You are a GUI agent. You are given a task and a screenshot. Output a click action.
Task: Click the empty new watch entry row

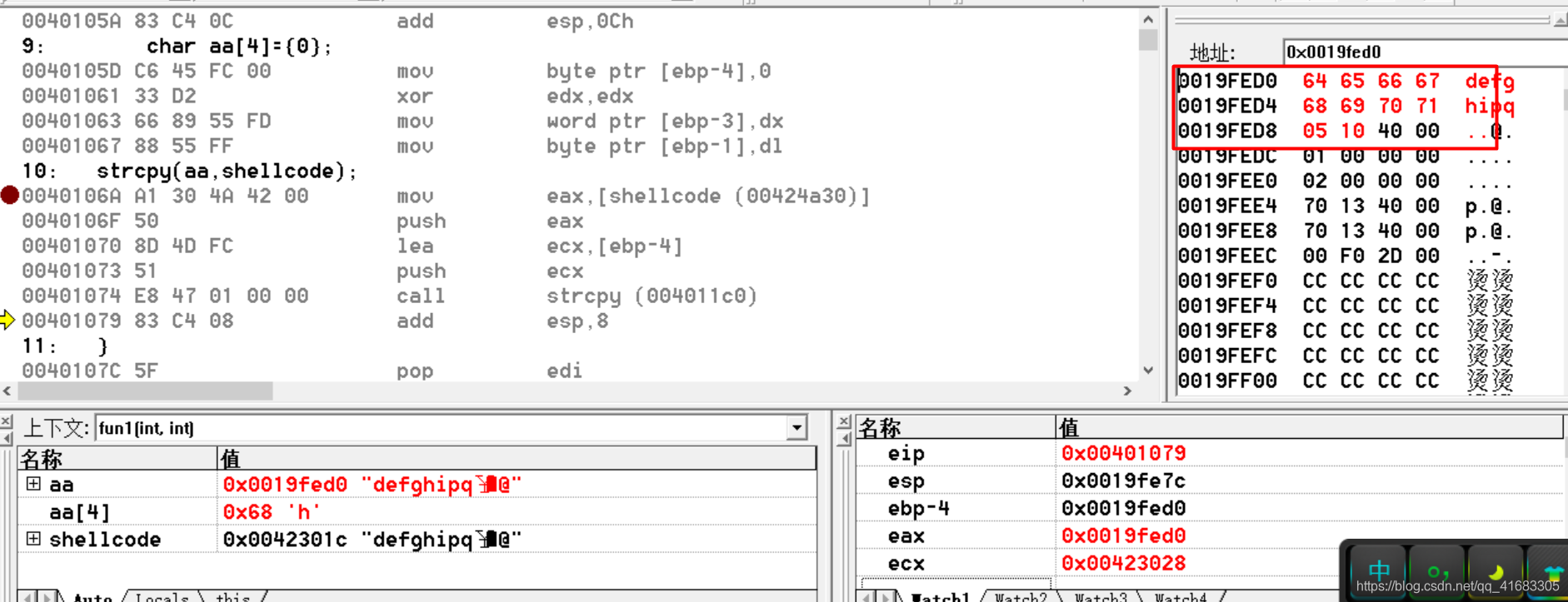956,582
